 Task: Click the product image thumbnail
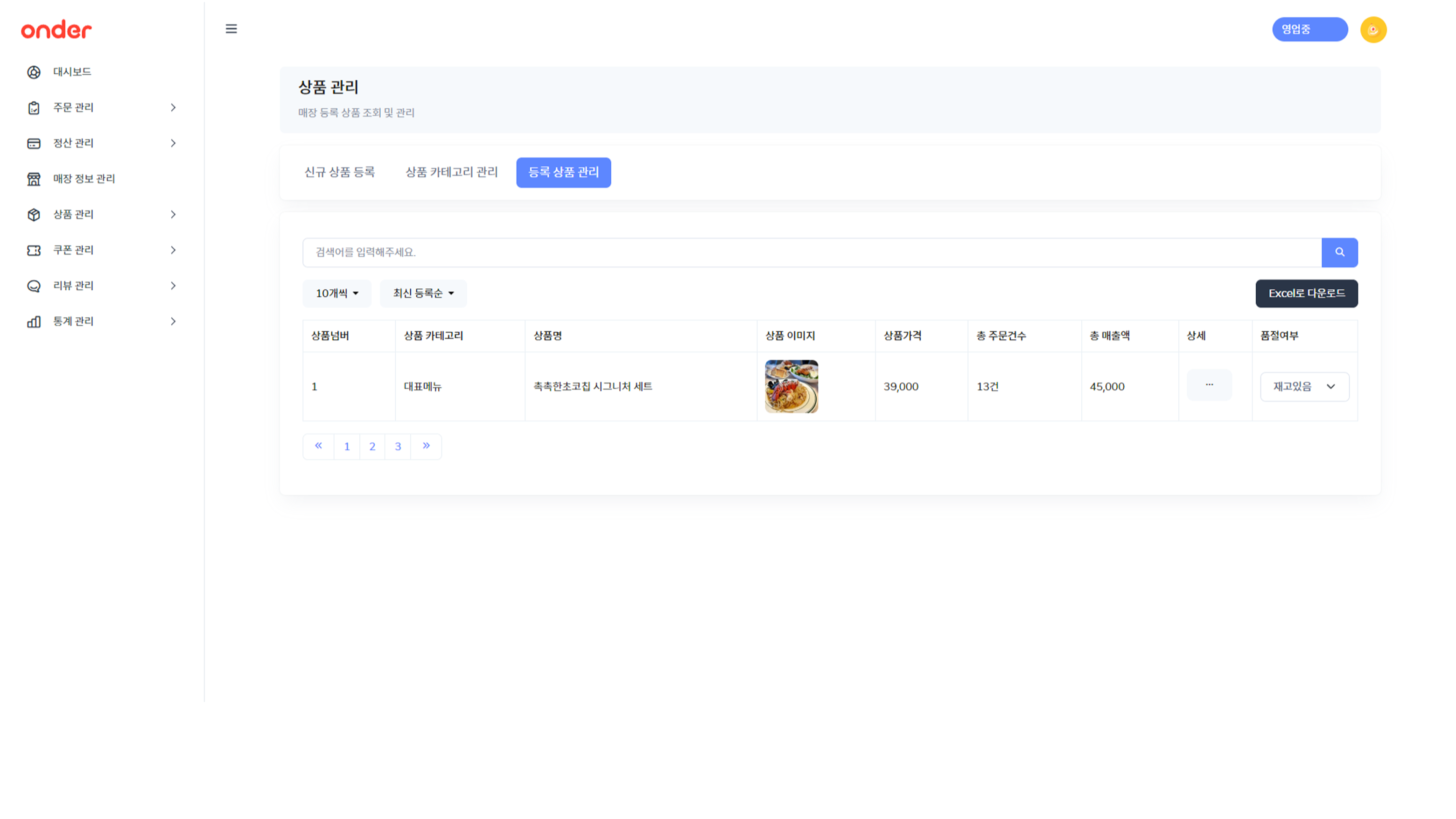[x=791, y=386]
